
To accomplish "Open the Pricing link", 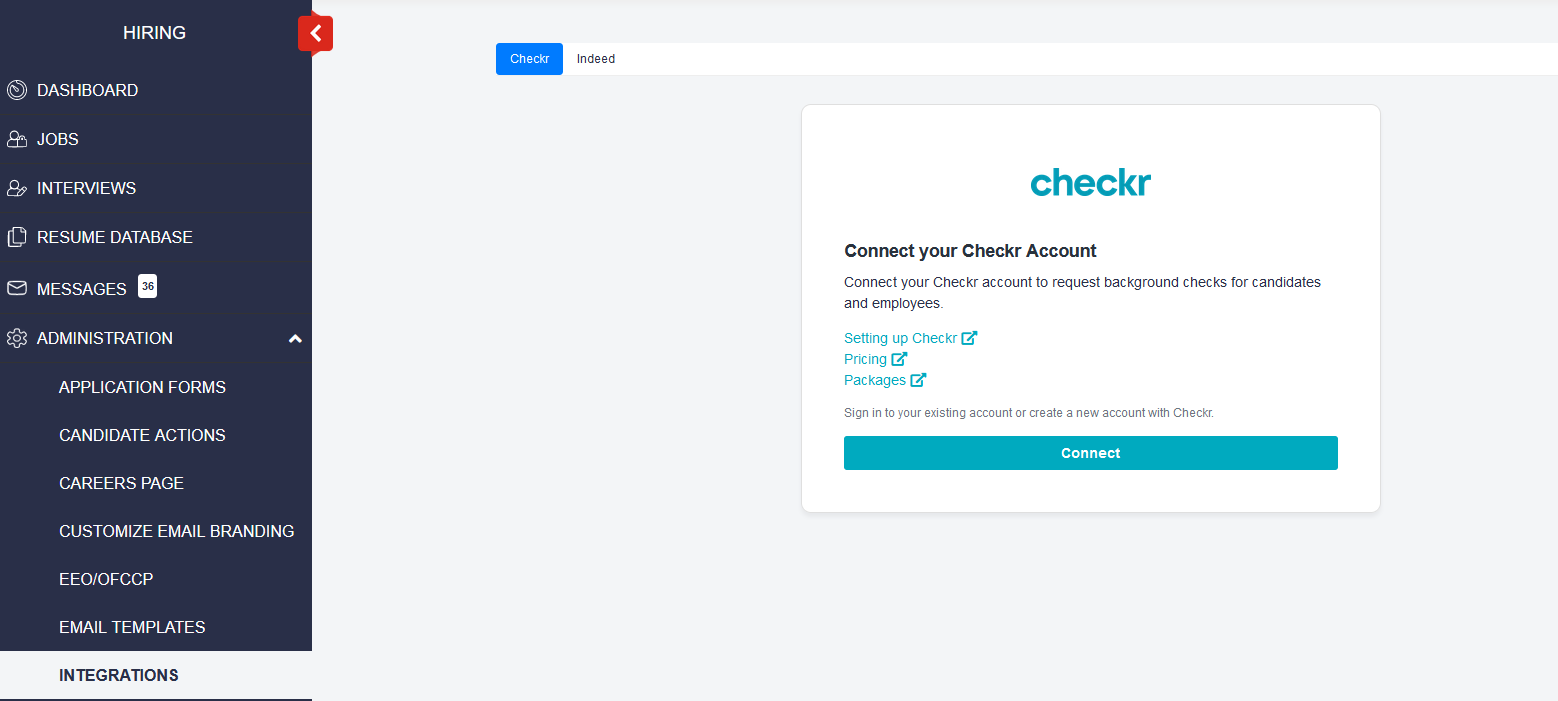I will coord(866,359).
